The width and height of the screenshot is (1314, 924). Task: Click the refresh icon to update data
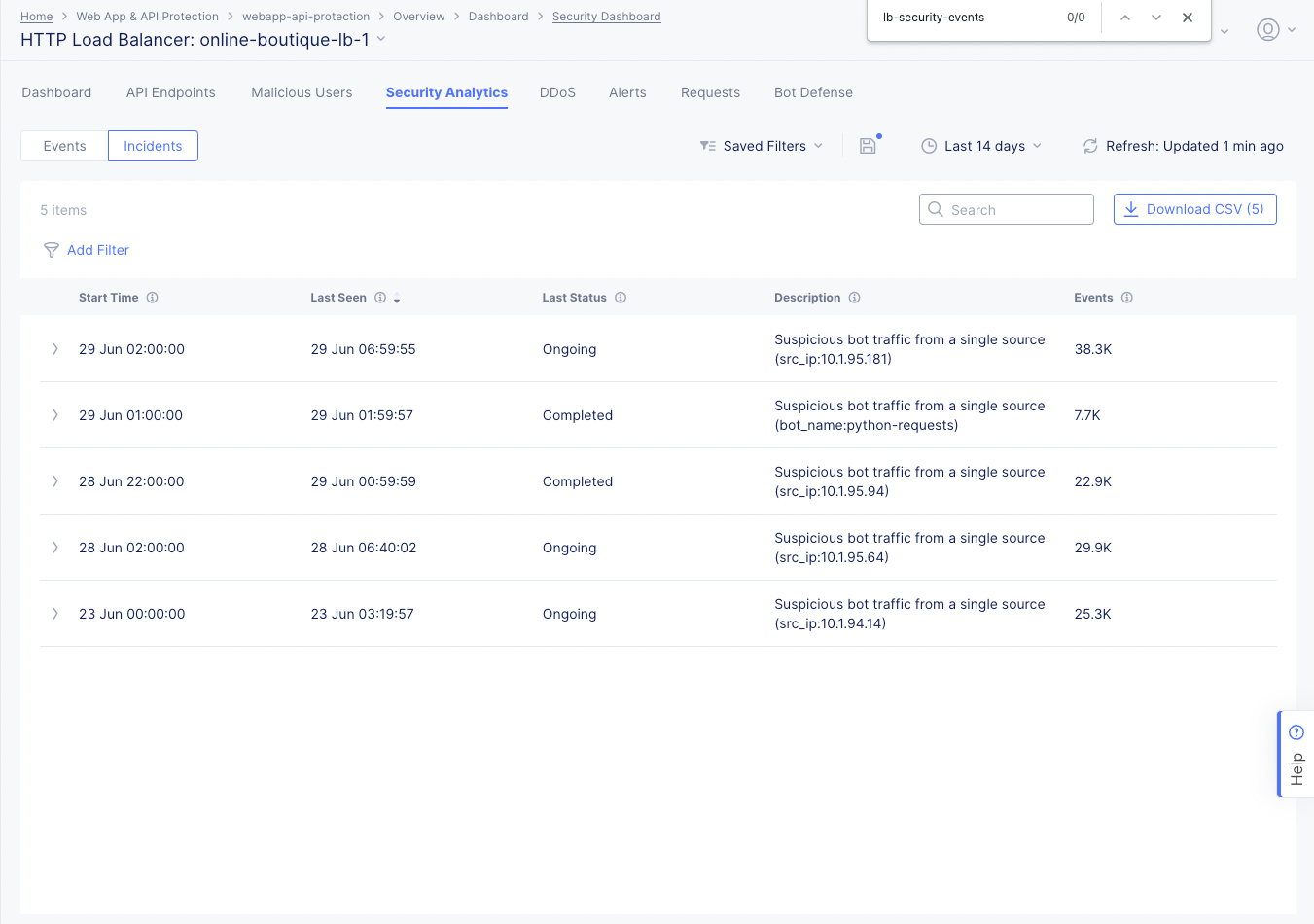pos(1090,146)
